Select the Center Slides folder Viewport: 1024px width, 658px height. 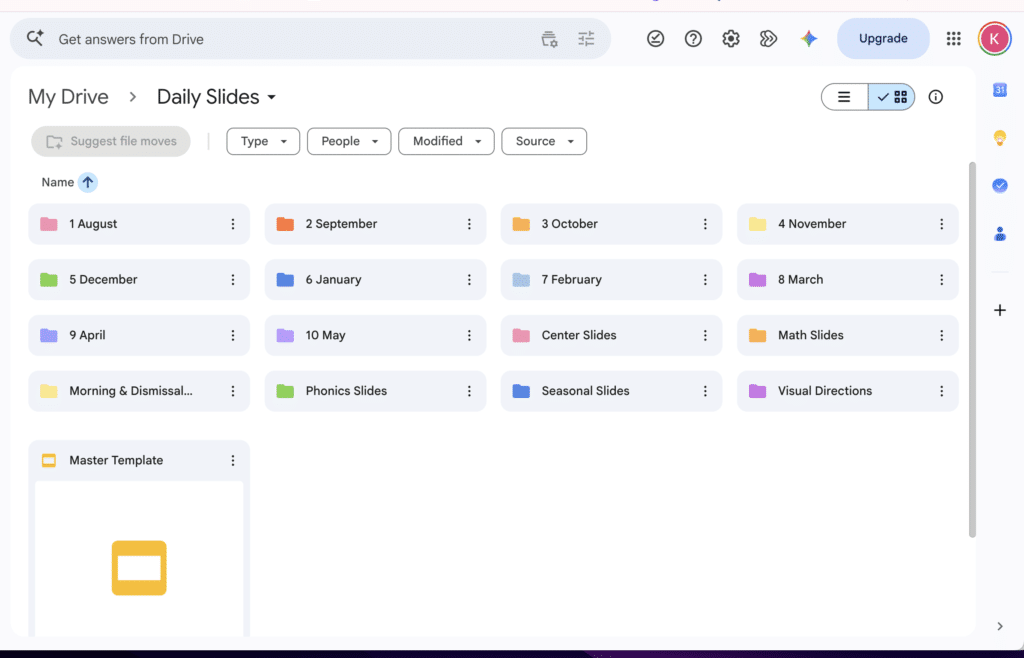pos(611,336)
